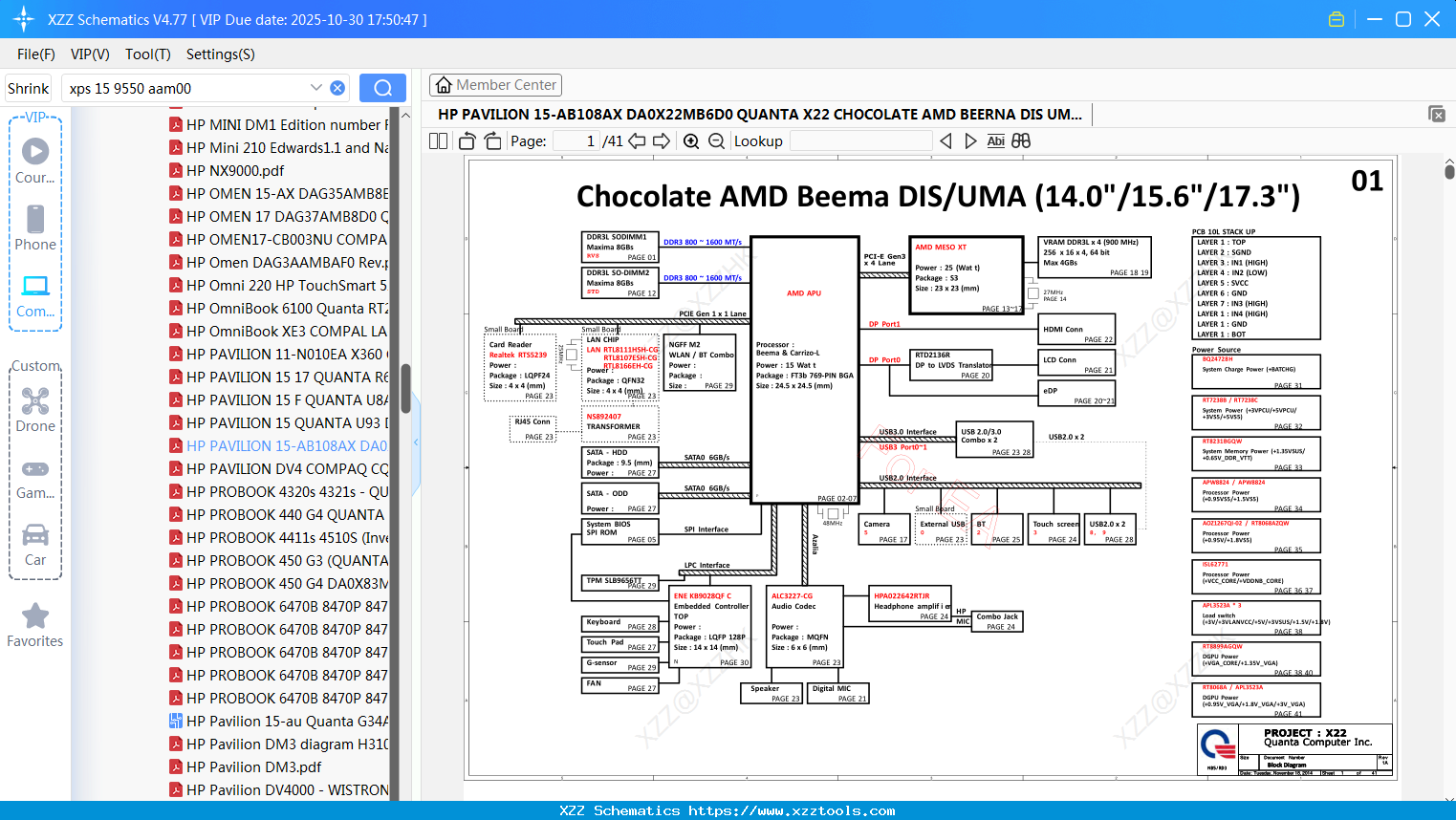Open the Courses VIP category
Image resolution: width=1456 pixels, height=820 pixels.
tap(35, 162)
